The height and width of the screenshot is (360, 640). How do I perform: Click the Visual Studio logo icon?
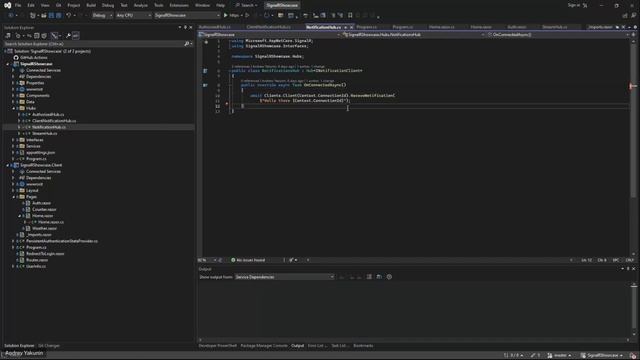(7, 5)
